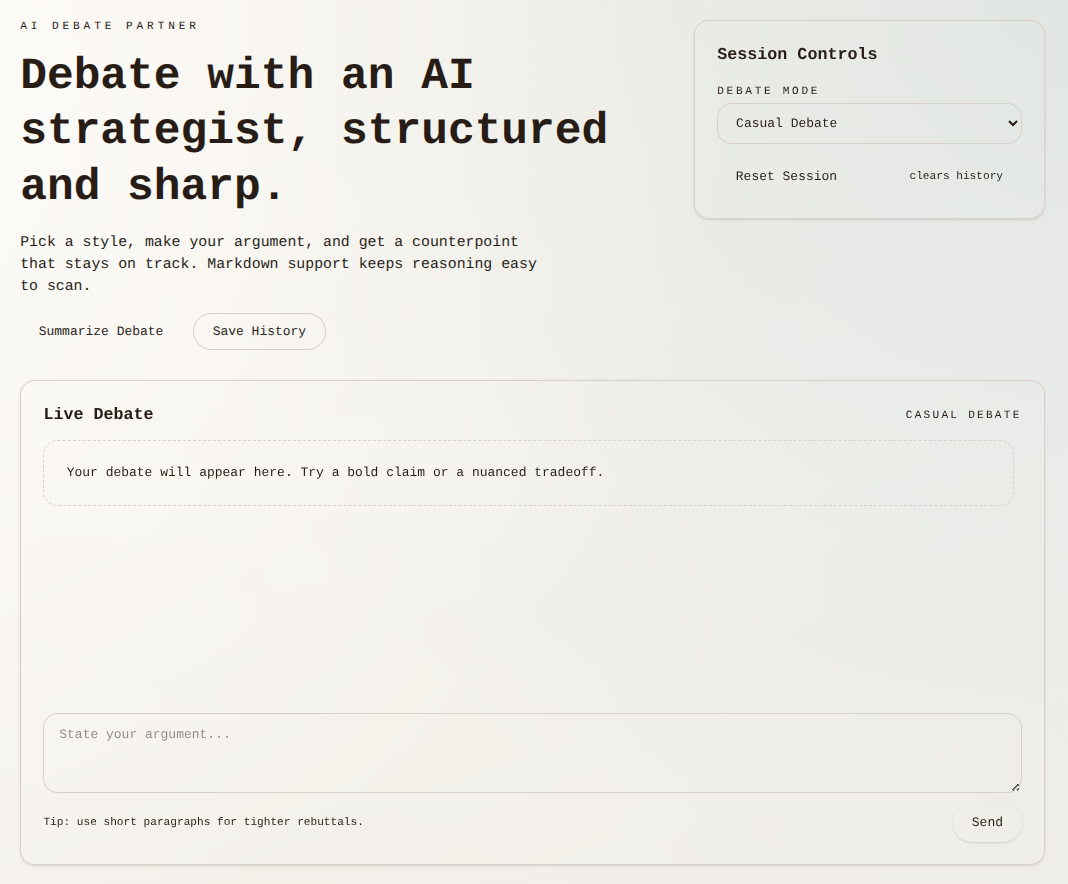Click the Reset Session button
Screen dimensions: 1068x884
(786, 176)
